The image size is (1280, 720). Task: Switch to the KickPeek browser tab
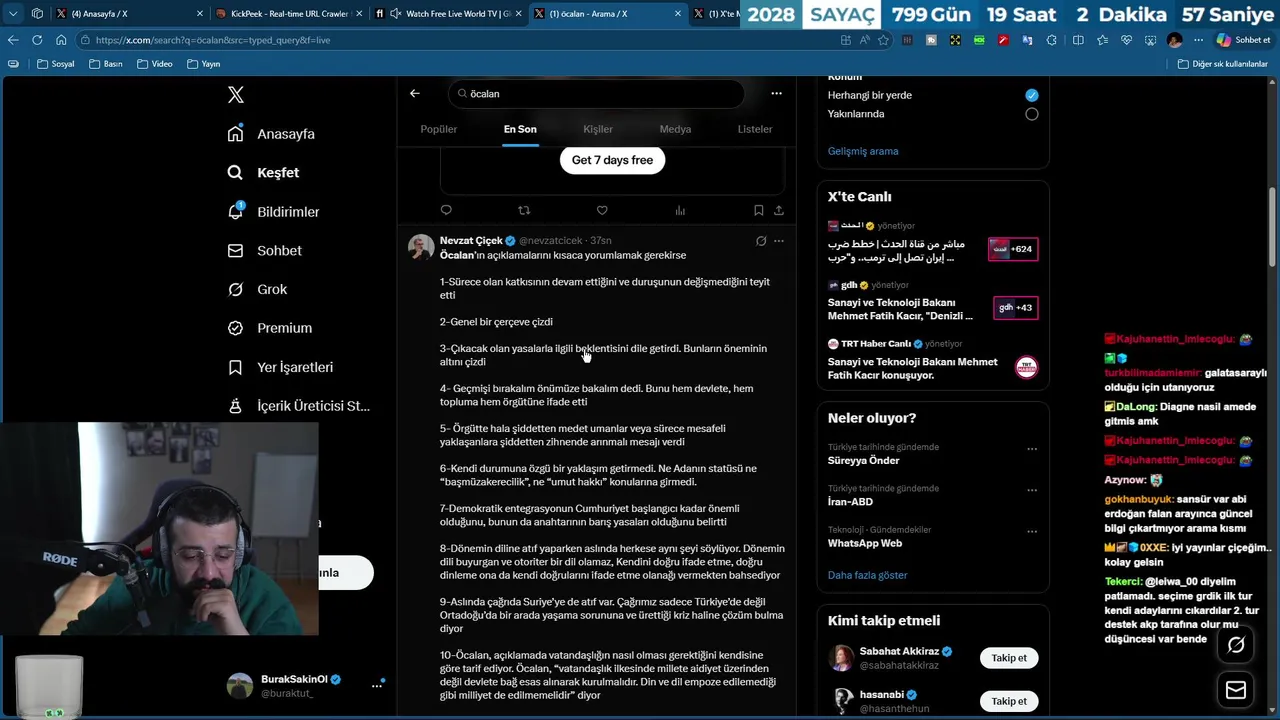(x=288, y=13)
